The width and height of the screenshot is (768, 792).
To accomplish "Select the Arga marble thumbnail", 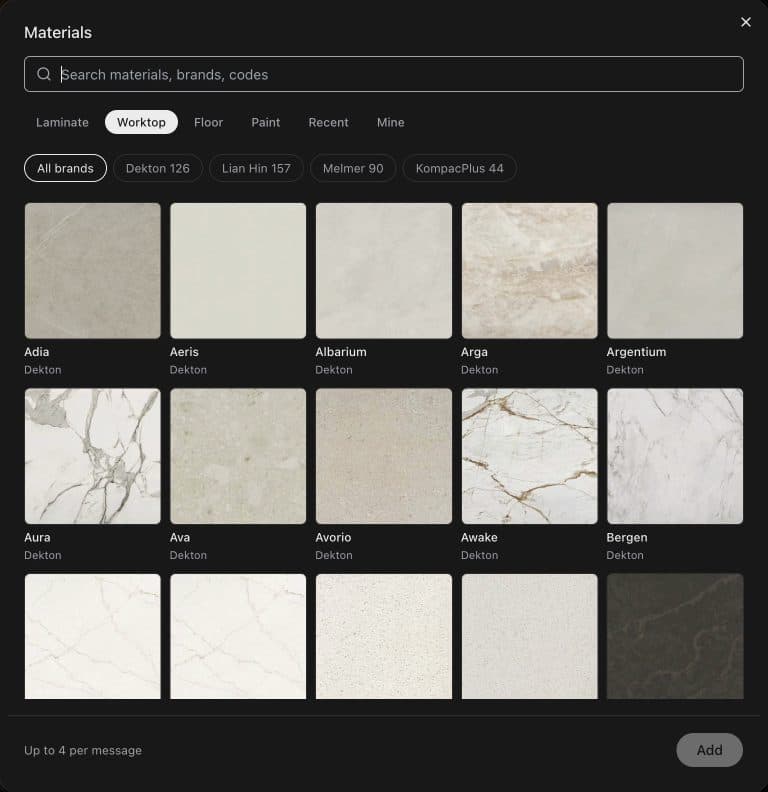I will (x=530, y=271).
